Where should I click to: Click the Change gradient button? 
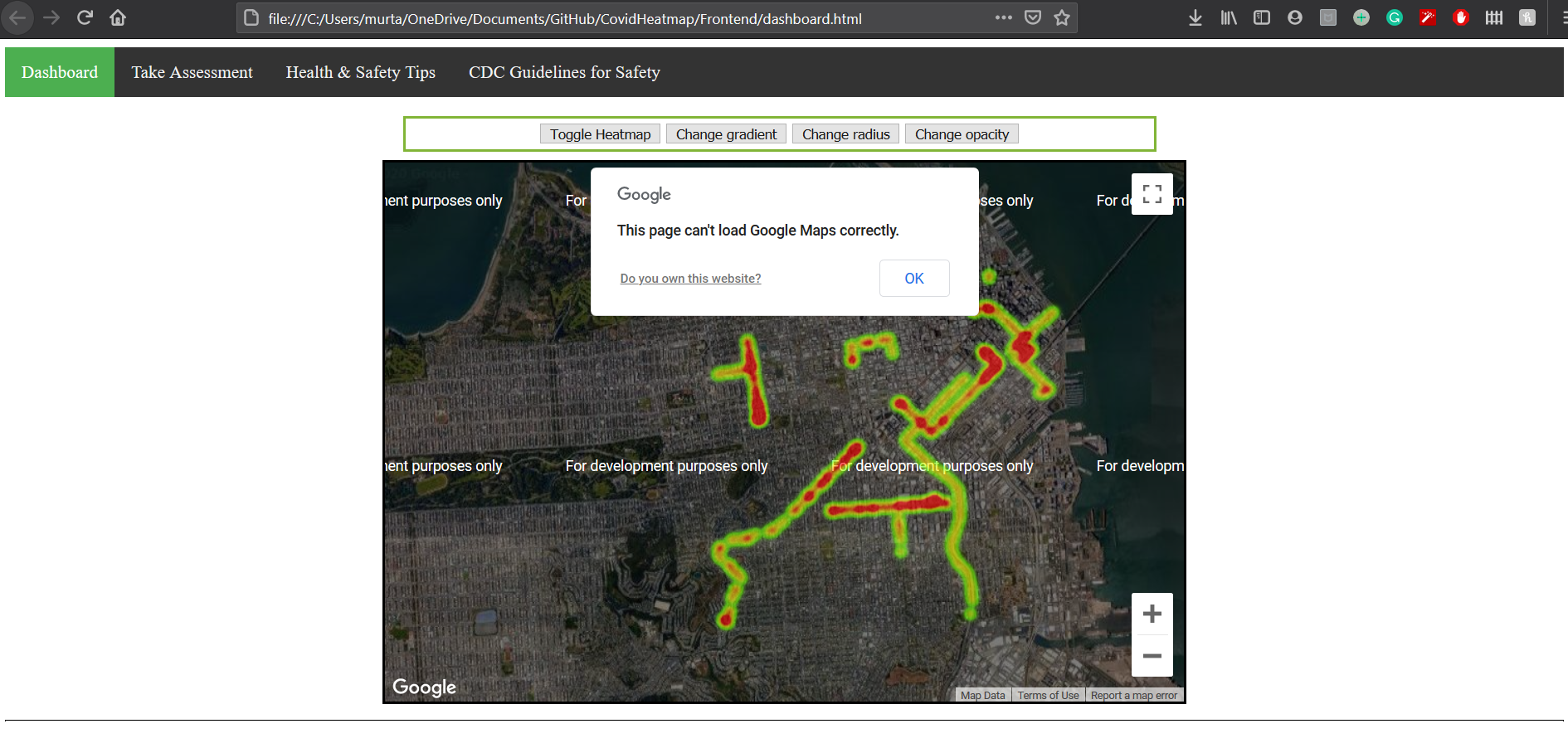coord(727,134)
